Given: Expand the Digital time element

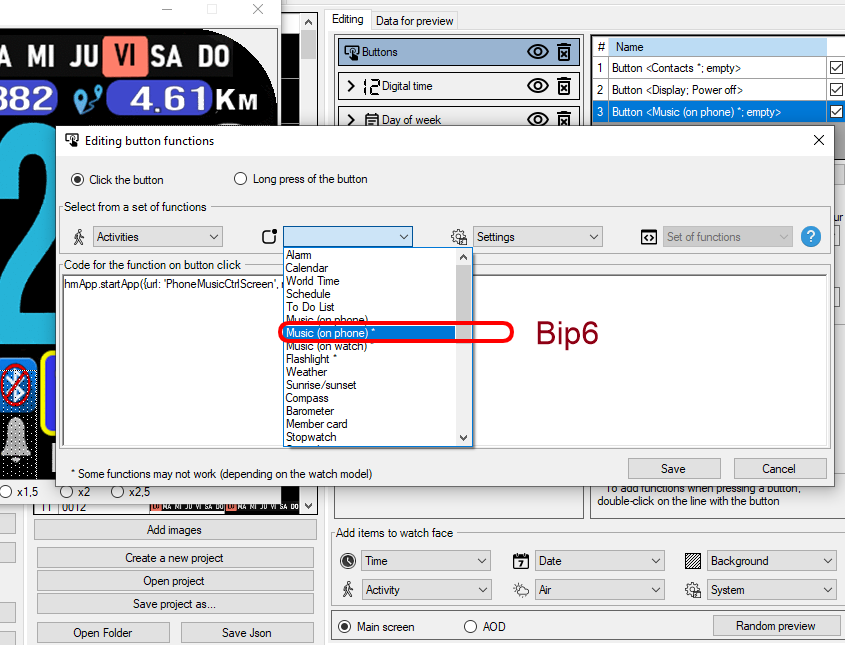Looking at the screenshot, I should [351, 86].
